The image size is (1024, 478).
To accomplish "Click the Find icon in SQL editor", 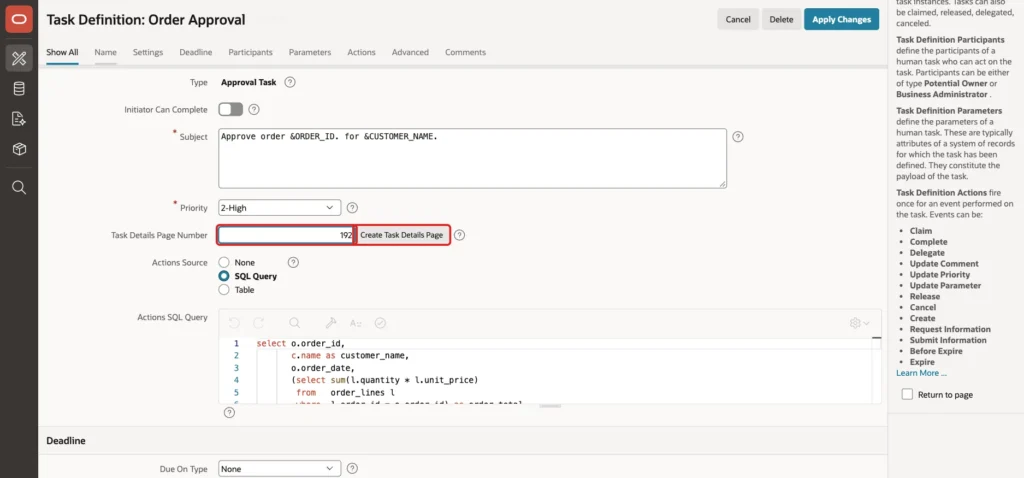I will pyautogui.click(x=295, y=323).
